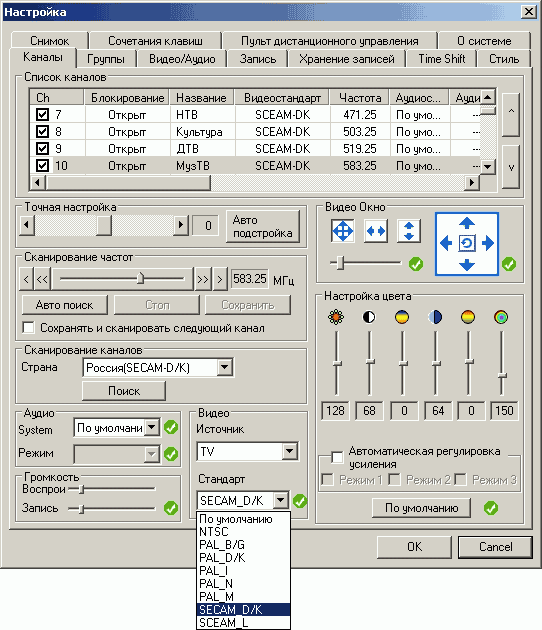Image resolution: width=542 pixels, height=630 pixels.
Task: Click По умолчанию color reset button
Action: point(421,508)
